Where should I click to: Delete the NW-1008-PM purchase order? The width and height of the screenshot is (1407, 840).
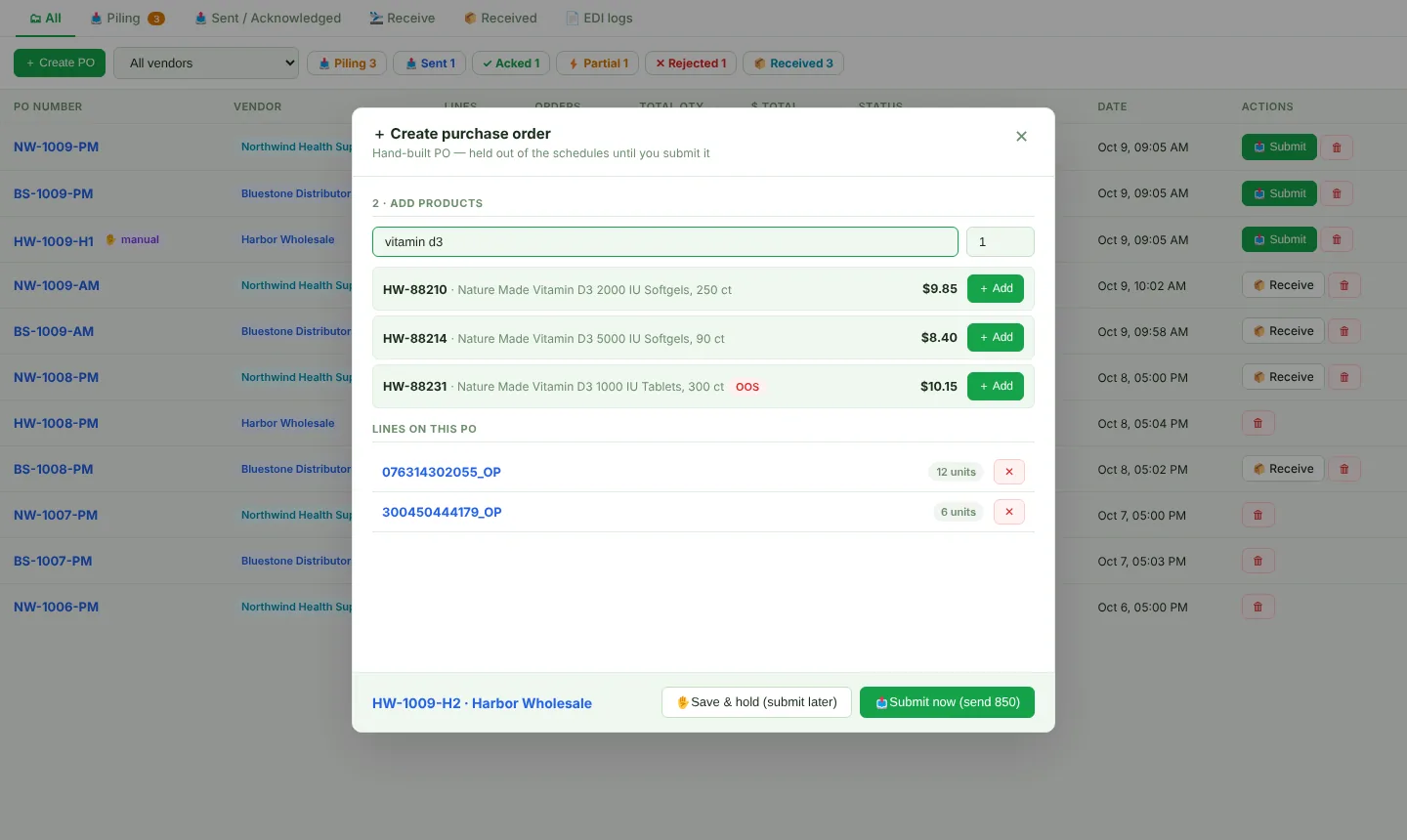pos(1344,377)
